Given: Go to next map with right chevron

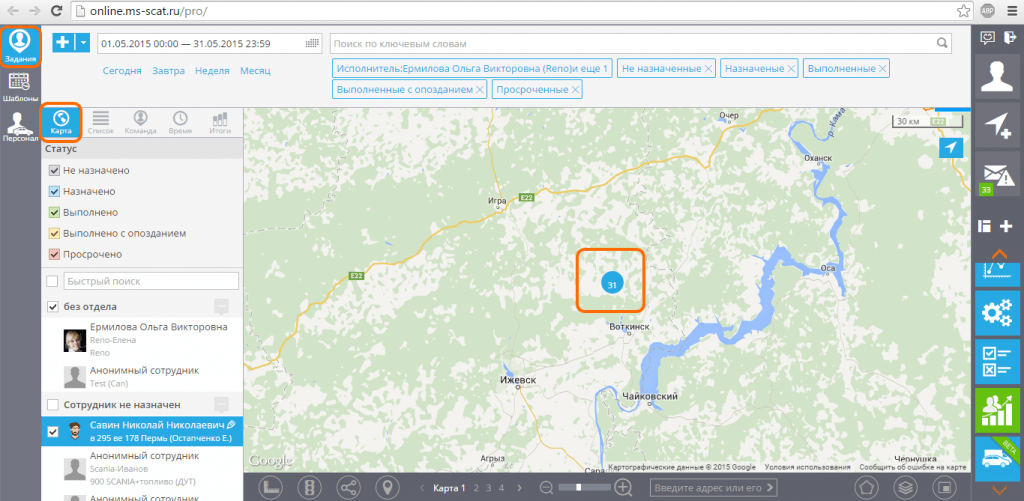Looking at the screenshot, I should click(x=520, y=487).
